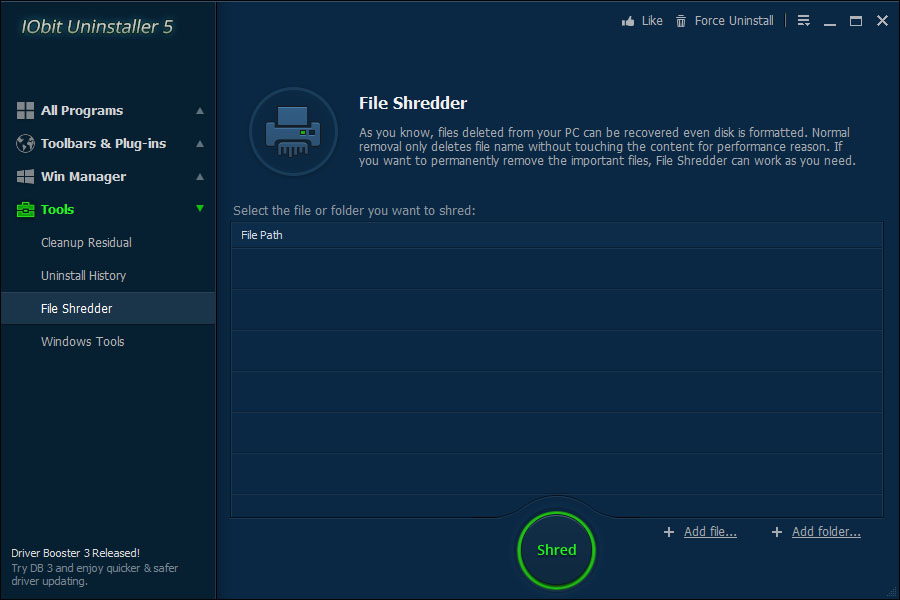Open Force Uninstall via the trash icon

[680, 20]
